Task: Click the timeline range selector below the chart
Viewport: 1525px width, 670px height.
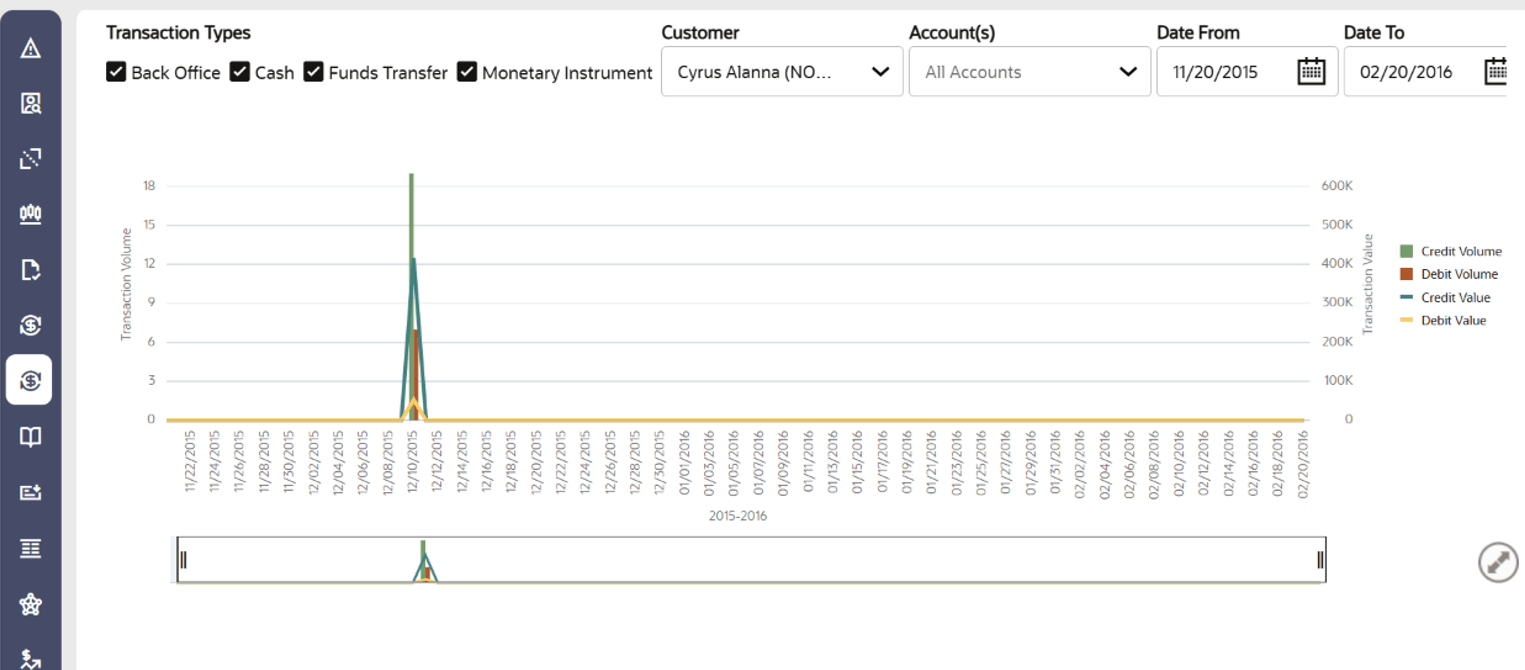Action: tap(750, 561)
